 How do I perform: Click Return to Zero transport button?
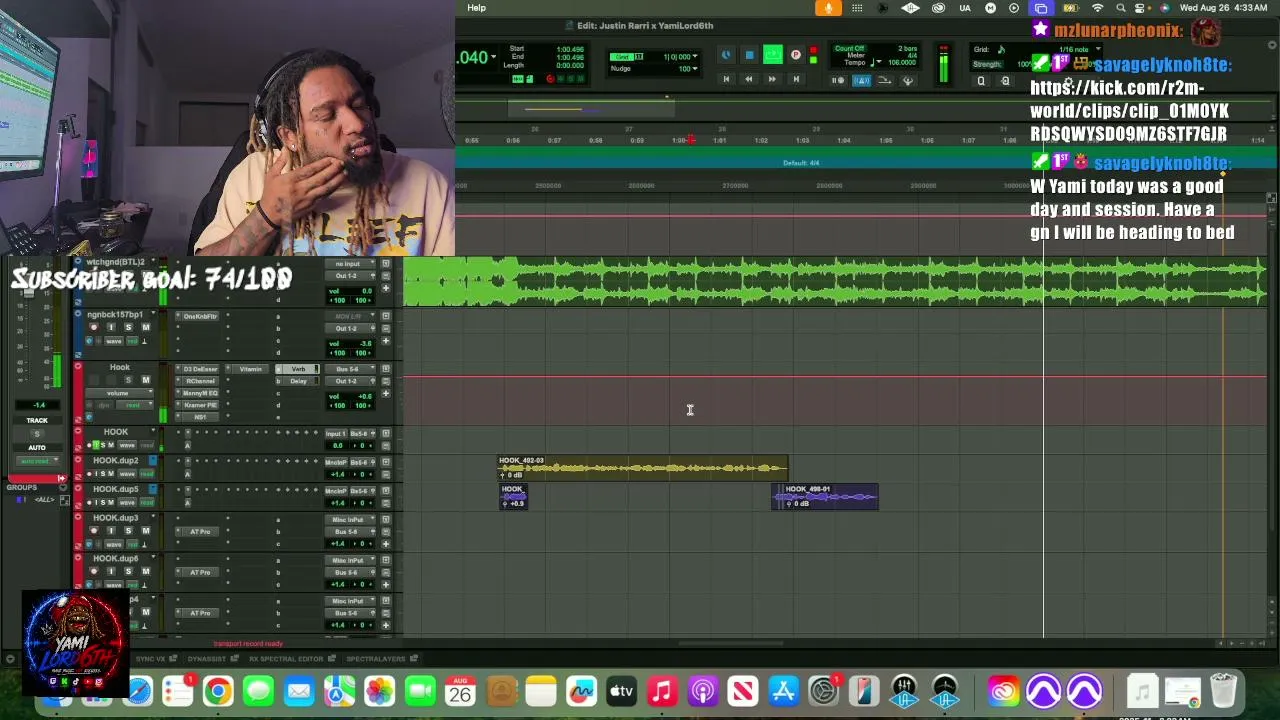[x=726, y=79]
